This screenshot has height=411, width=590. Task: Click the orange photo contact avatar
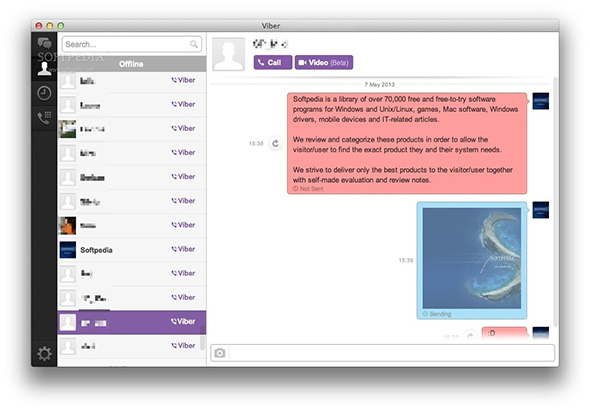click(68, 225)
